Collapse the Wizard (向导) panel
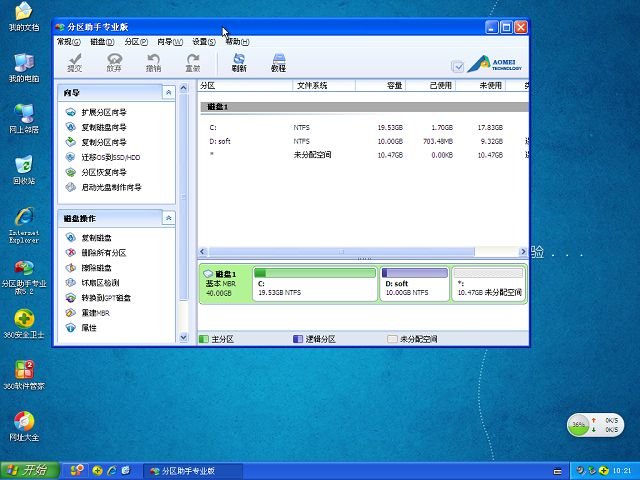 pos(169,93)
